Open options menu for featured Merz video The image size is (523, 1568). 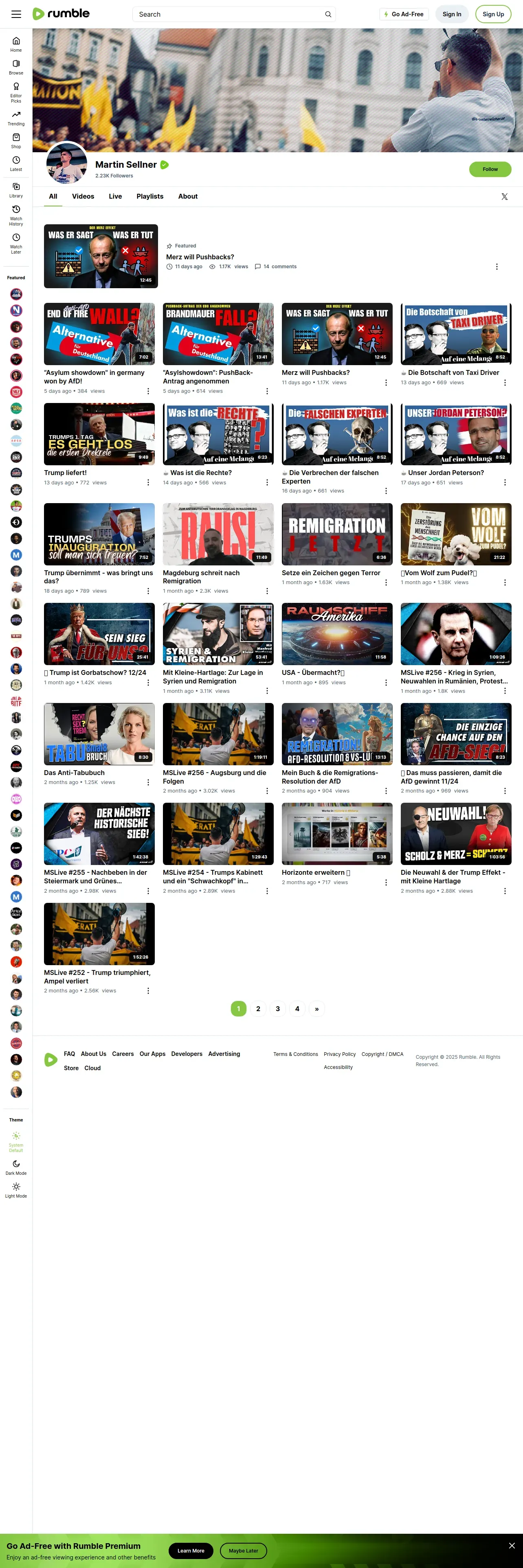point(497,267)
